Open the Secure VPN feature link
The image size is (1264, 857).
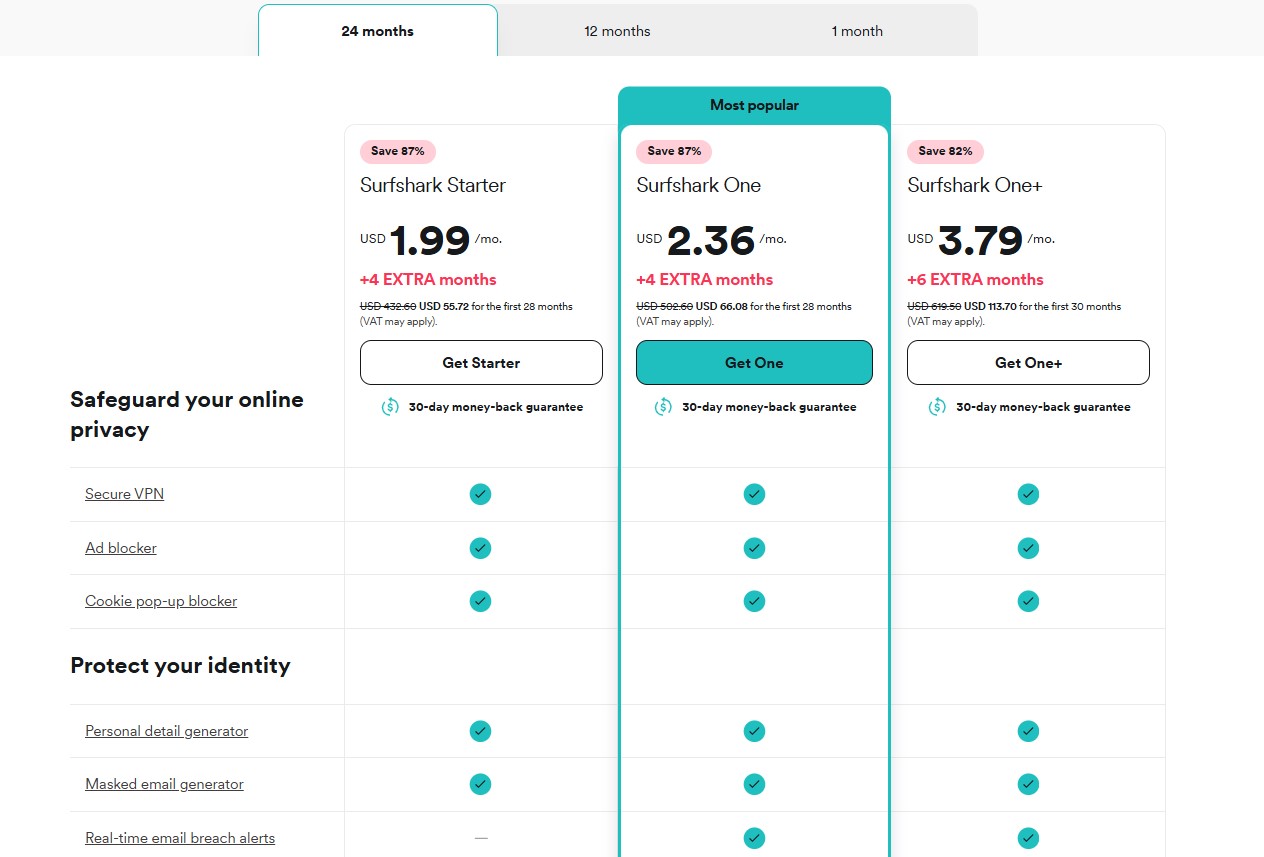124,494
